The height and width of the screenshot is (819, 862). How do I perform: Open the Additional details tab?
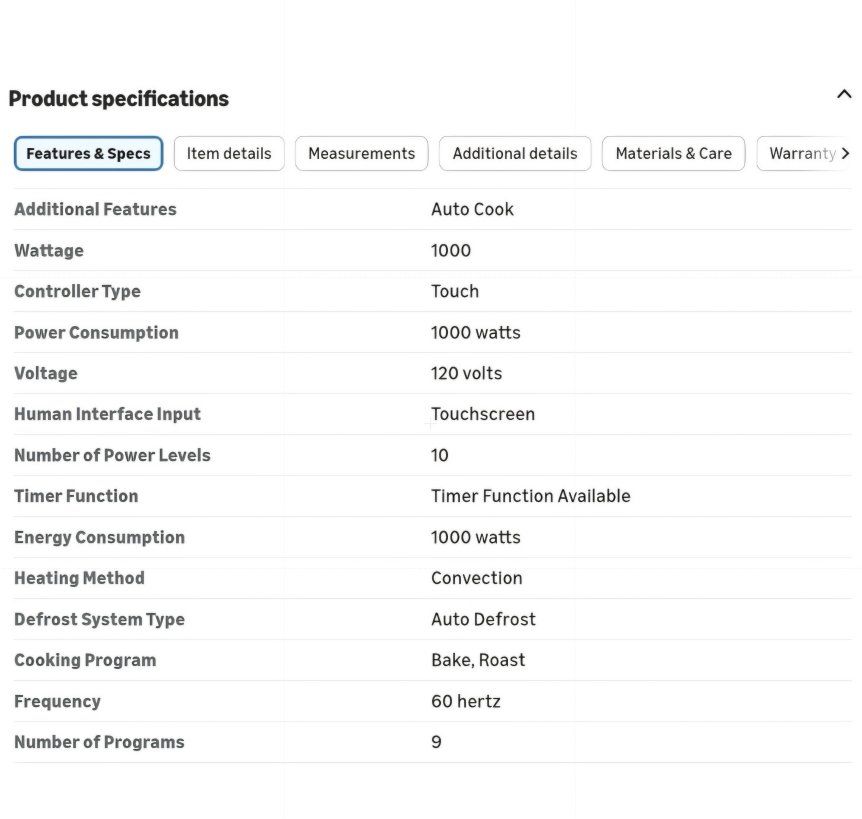coord(515,153)
